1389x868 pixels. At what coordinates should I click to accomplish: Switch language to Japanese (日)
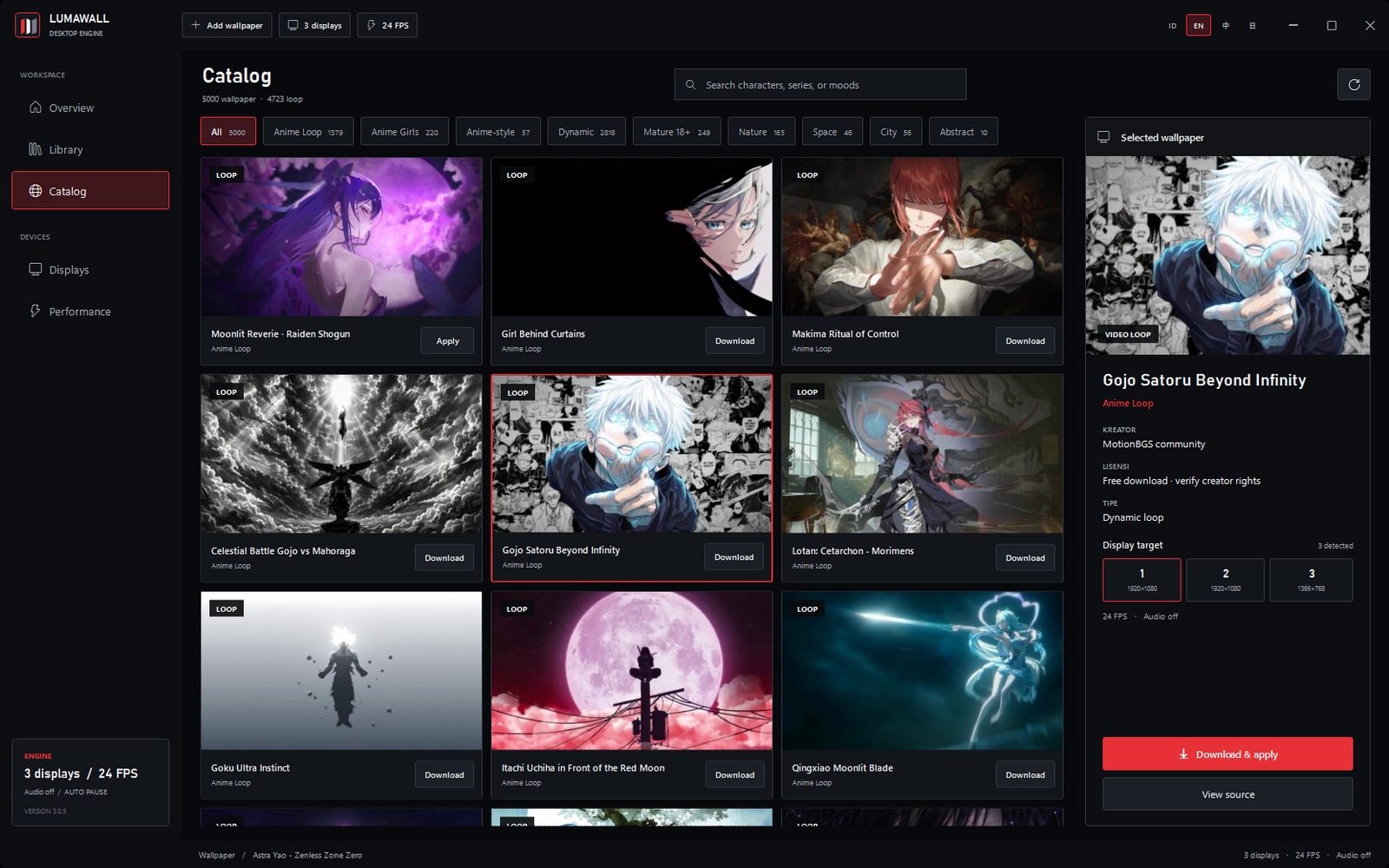(1252, 26)
